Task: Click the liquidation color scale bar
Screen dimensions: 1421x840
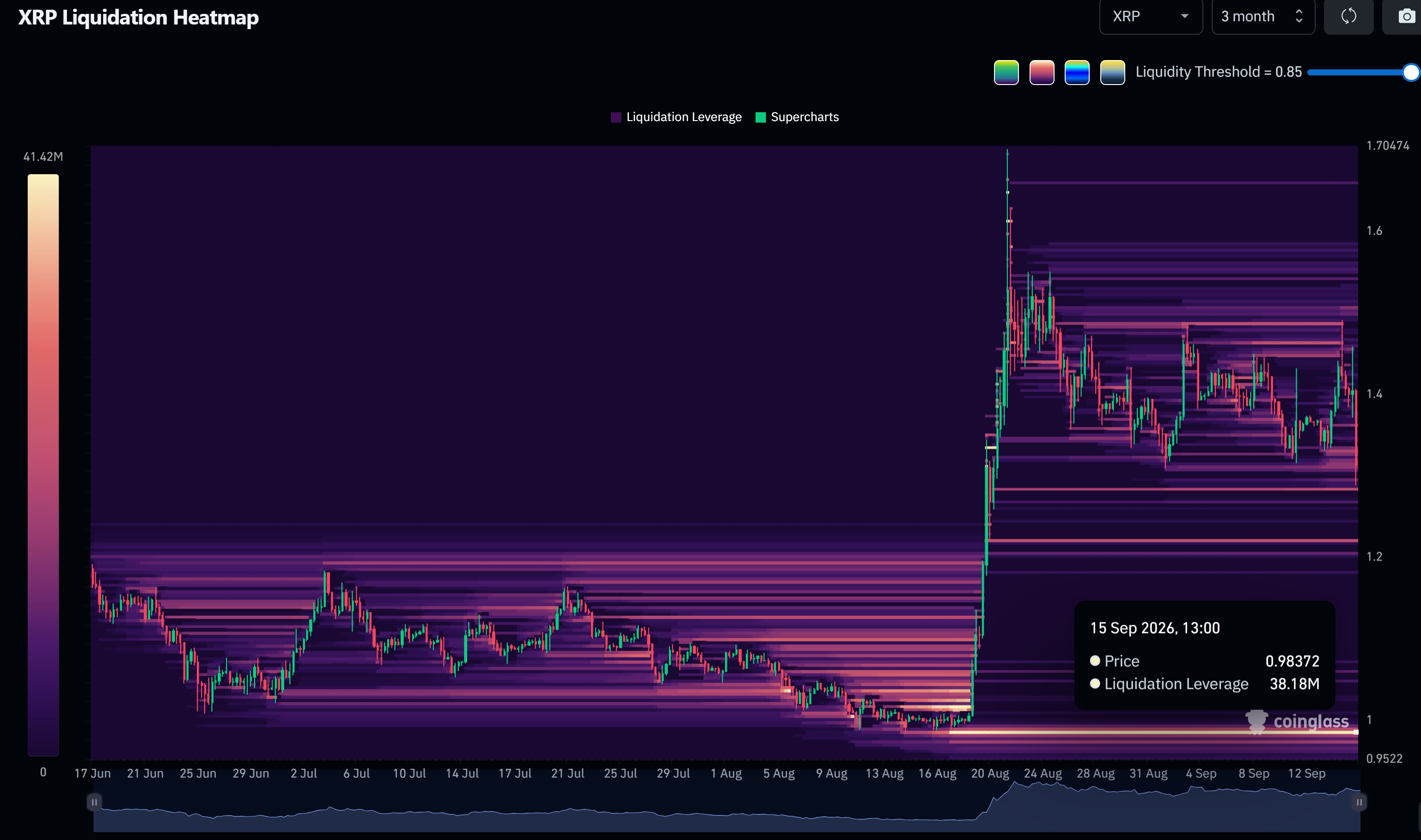Action: click(43, 465)
